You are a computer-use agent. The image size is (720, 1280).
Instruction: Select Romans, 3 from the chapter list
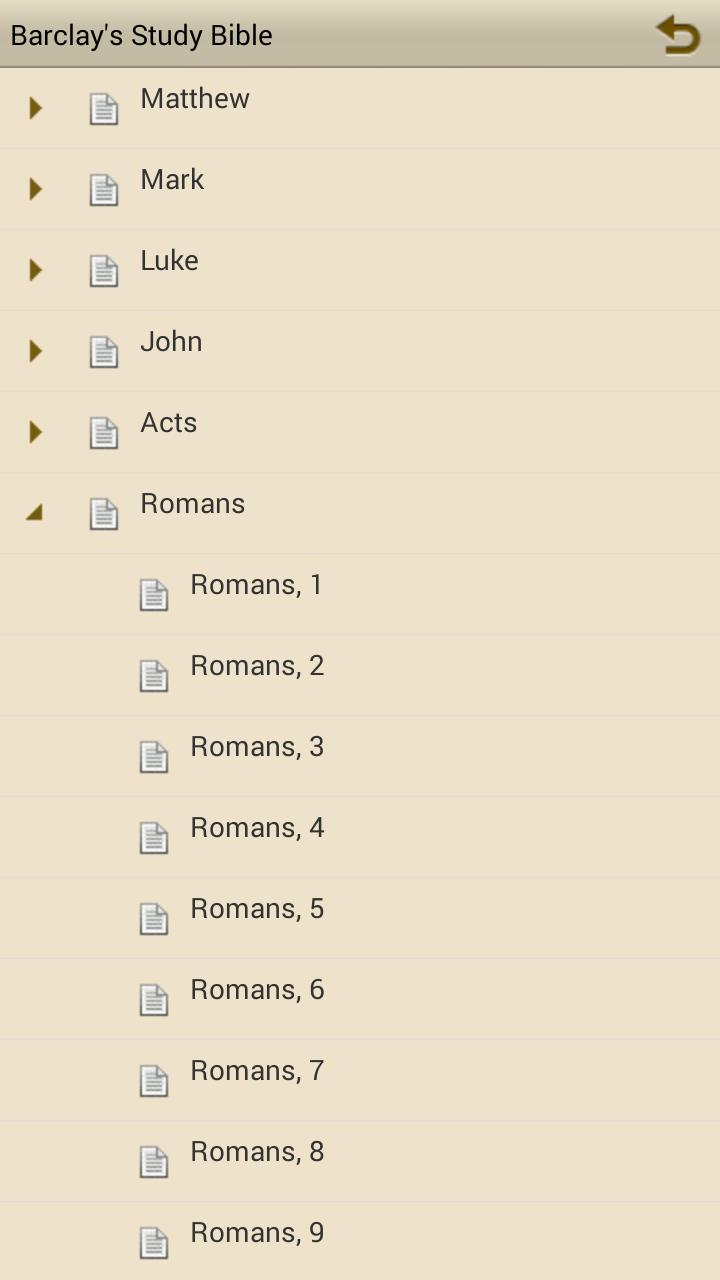tap(257, 746)
